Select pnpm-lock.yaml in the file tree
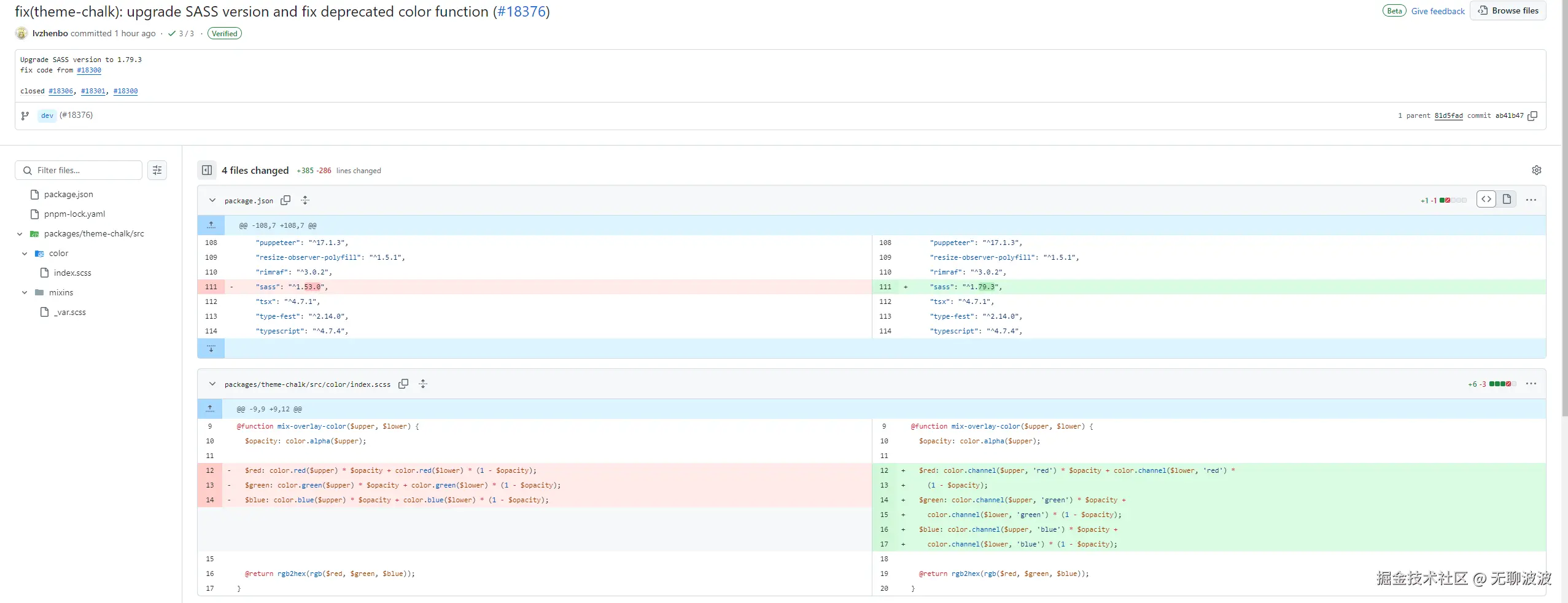1568x603 pixels. pos(74,214)
